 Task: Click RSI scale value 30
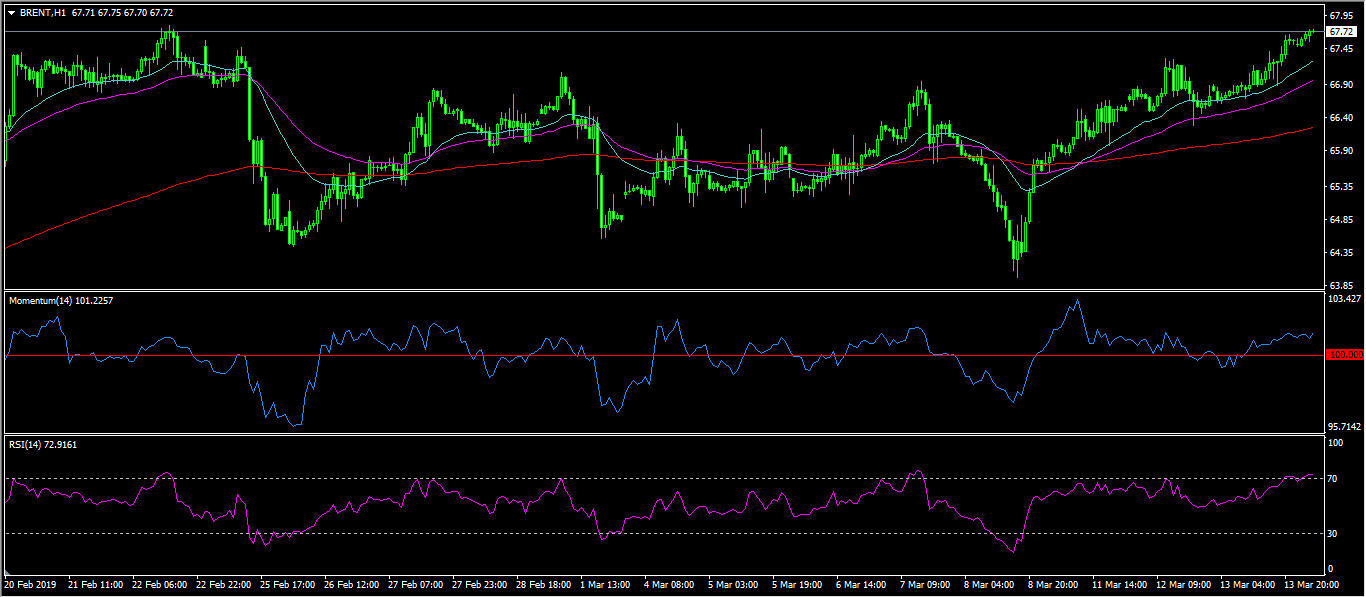1332,533
